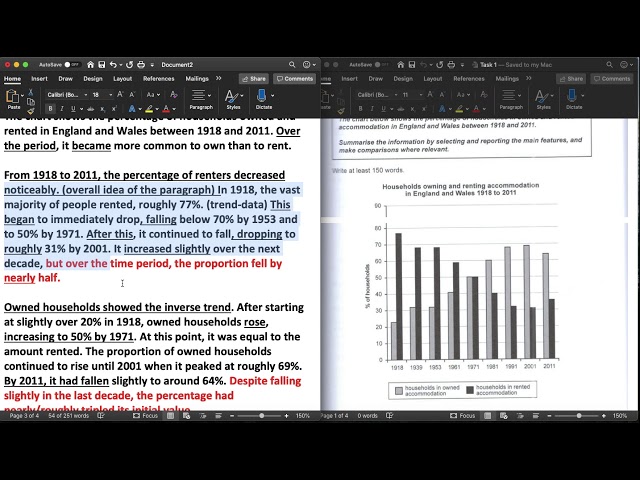Open search in Task 1 title bar
This screenshot has height=480, width=640.
click(x=609, y=64)
